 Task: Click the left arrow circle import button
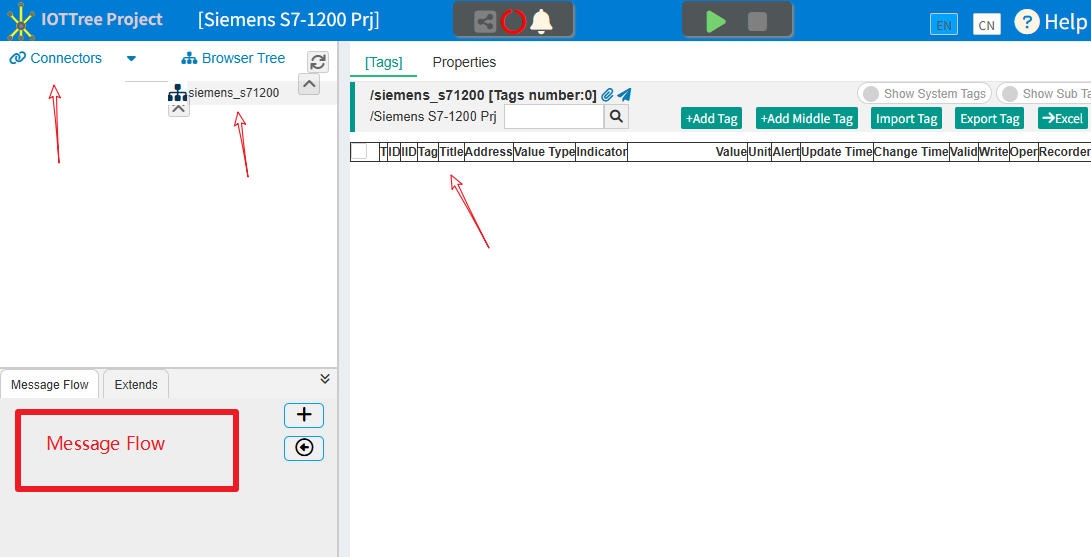pos(304,448)
